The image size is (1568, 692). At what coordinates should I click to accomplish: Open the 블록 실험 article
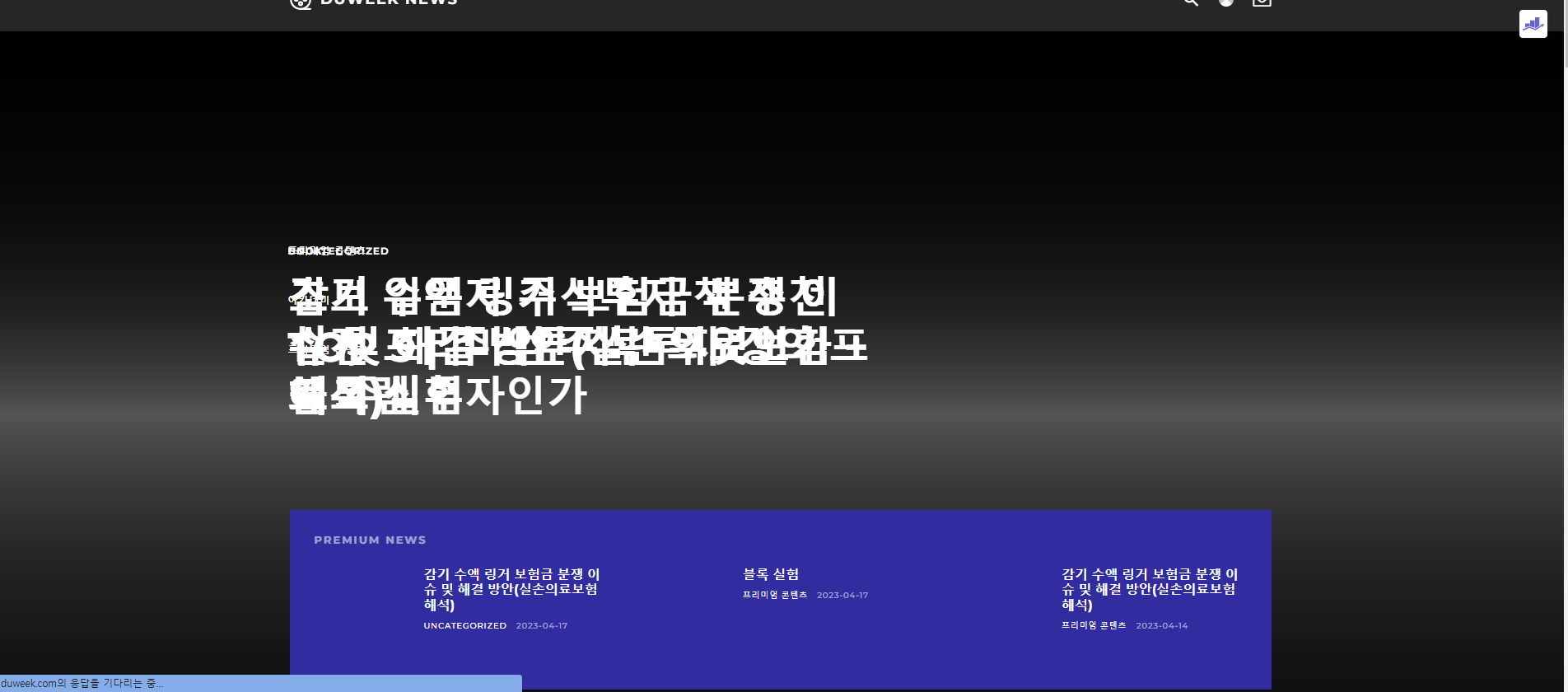pyautogui.click(x=771, y=574)
